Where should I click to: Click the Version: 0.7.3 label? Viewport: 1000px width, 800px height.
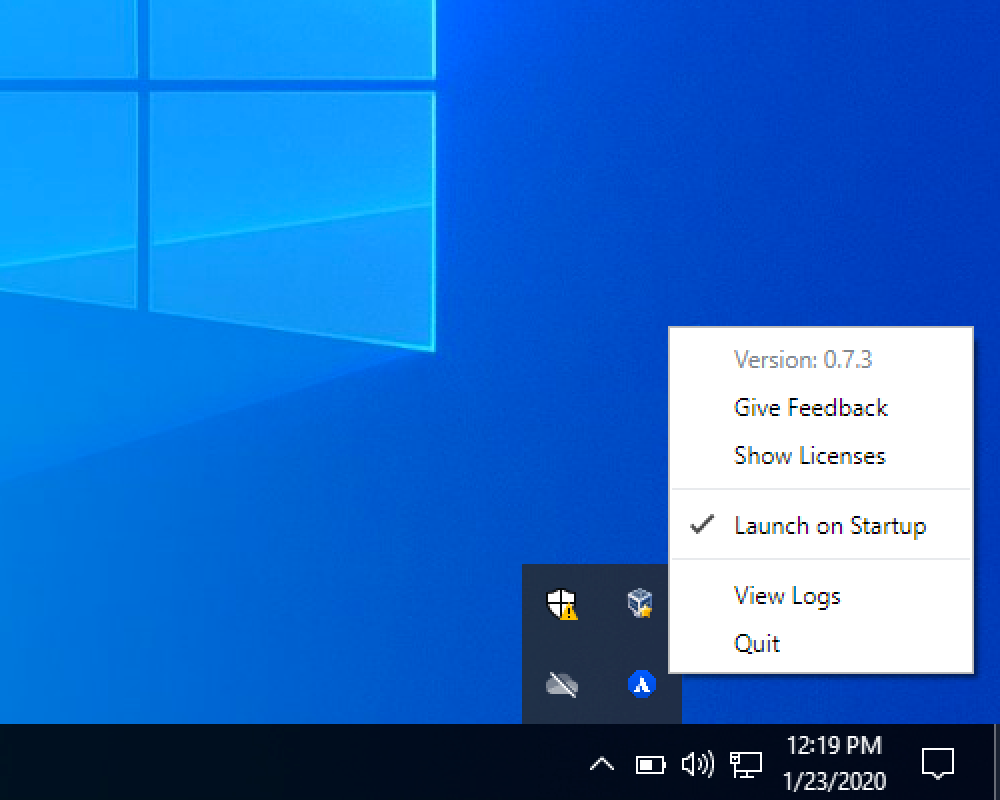tap(803, 359)
